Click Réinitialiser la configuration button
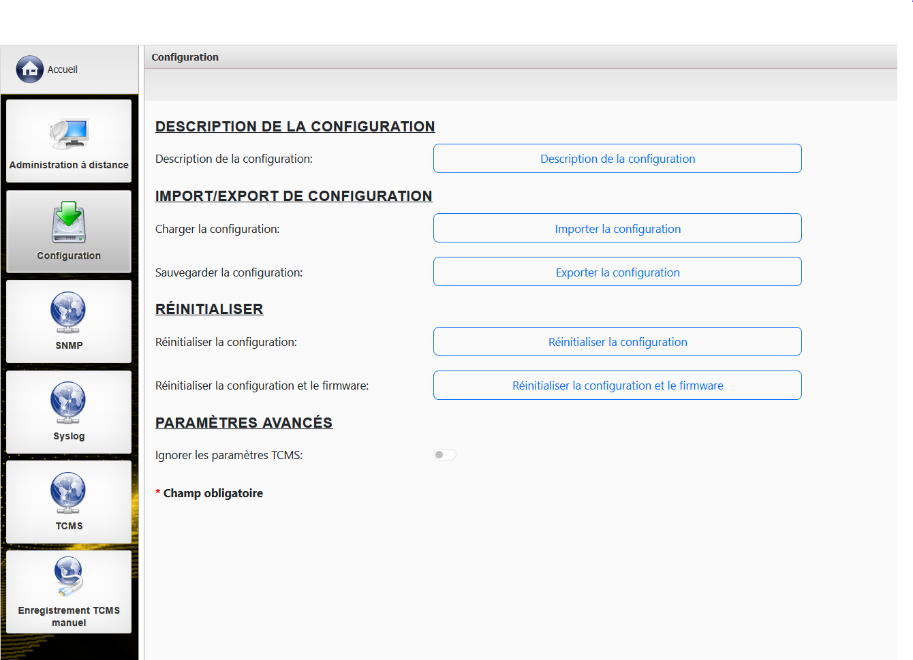The height and width of the screenshot is (660, 913). pyautogui.click(x=617, y=342)
